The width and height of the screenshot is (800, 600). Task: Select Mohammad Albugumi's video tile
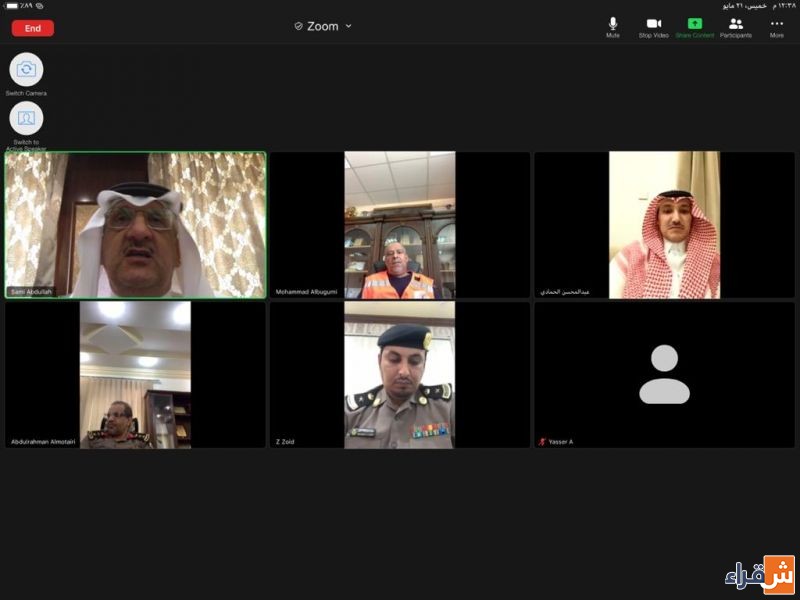click(400, 225)
